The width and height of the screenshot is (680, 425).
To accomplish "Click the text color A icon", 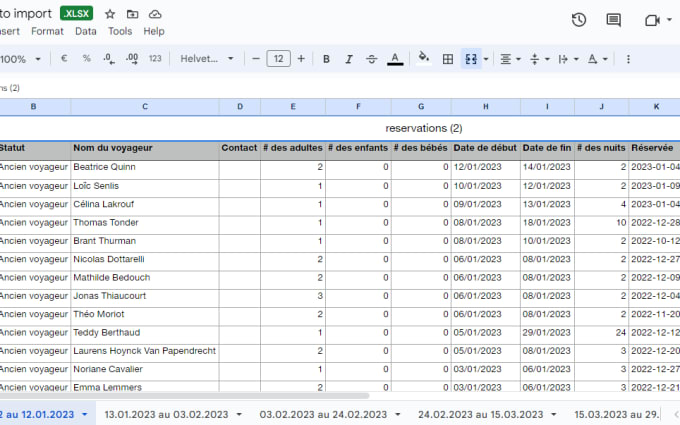I will (x=395, y=59).
